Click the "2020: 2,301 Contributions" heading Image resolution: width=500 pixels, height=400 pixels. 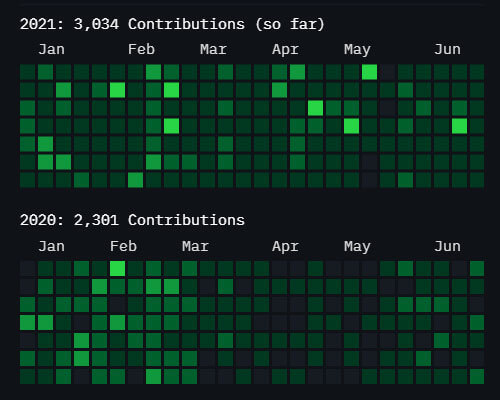tap(132, 220)
